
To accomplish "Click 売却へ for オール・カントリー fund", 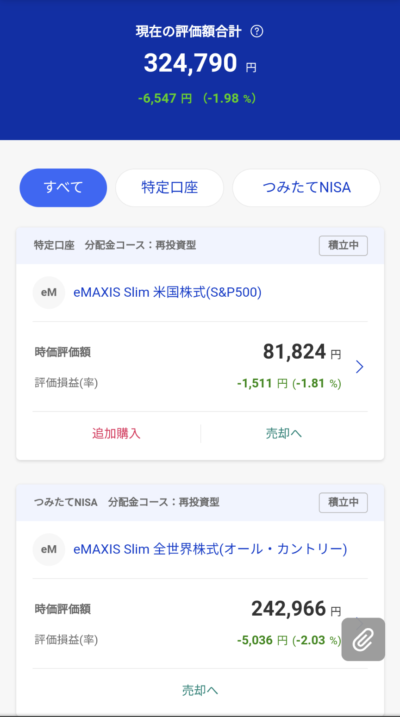I will [x=200, y=690].
